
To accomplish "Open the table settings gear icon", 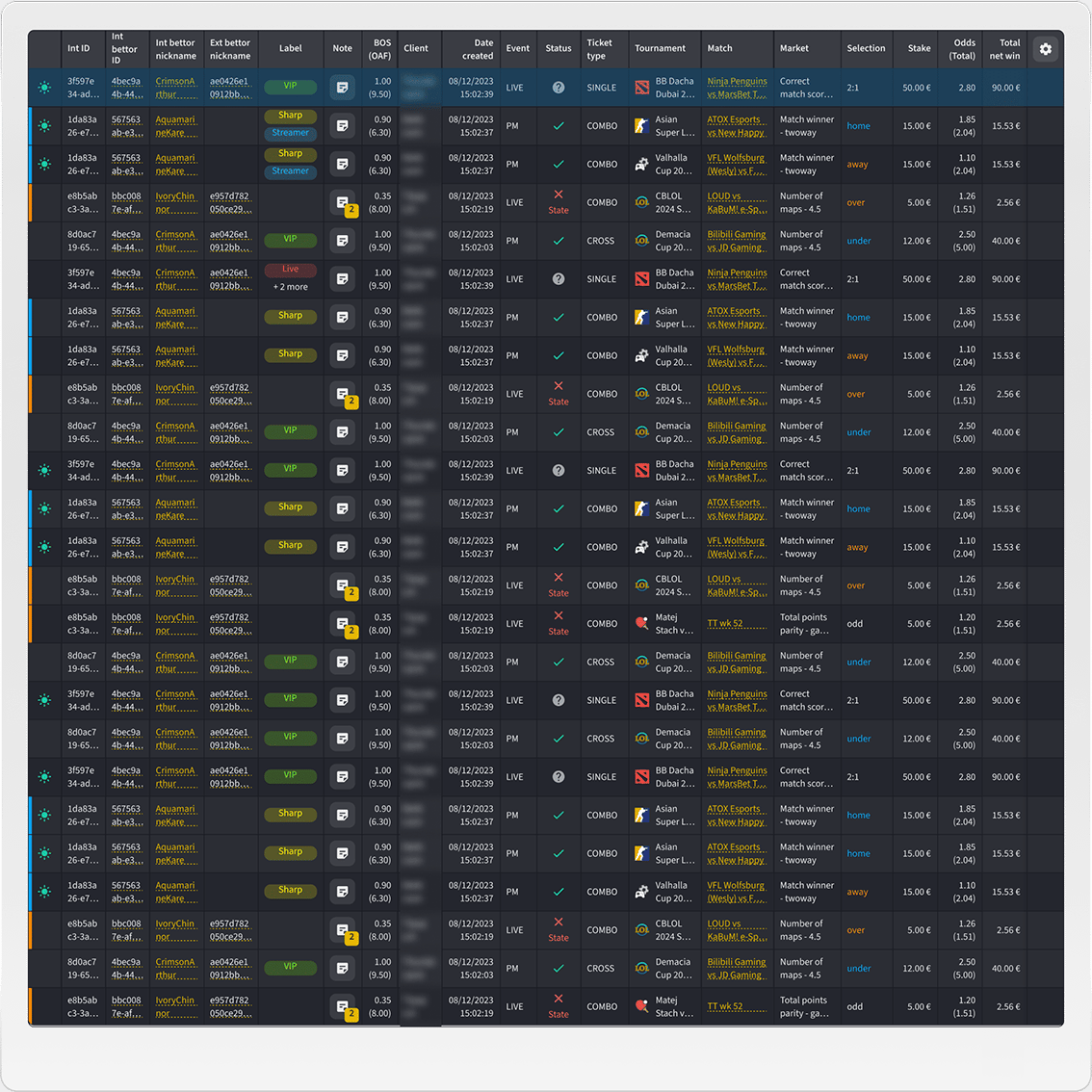I will (x=1045, y=49).
